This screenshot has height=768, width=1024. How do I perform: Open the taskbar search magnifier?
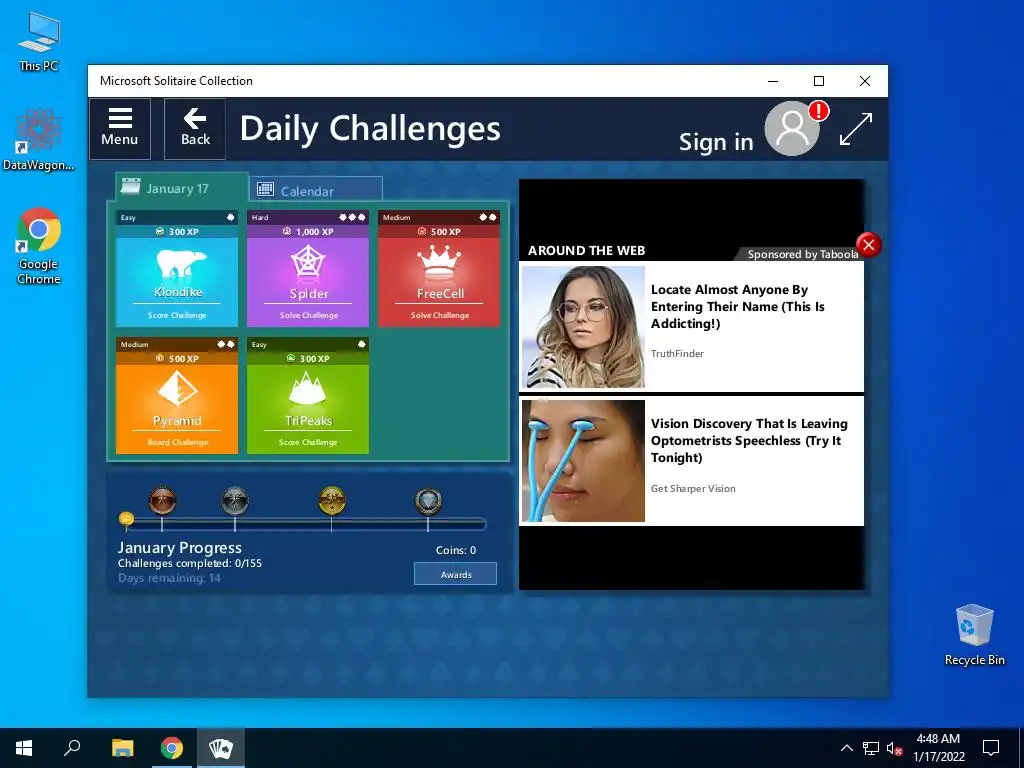pyautogui.click(x=72, y=748)
